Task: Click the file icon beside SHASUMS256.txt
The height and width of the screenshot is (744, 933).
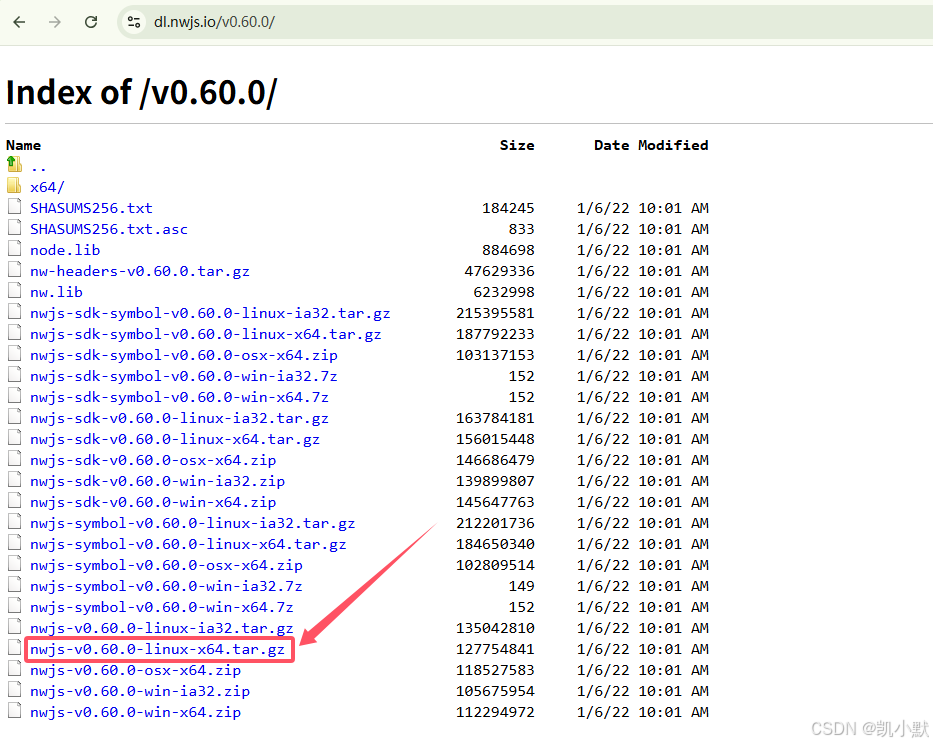Action: click(x=14, y=207)
